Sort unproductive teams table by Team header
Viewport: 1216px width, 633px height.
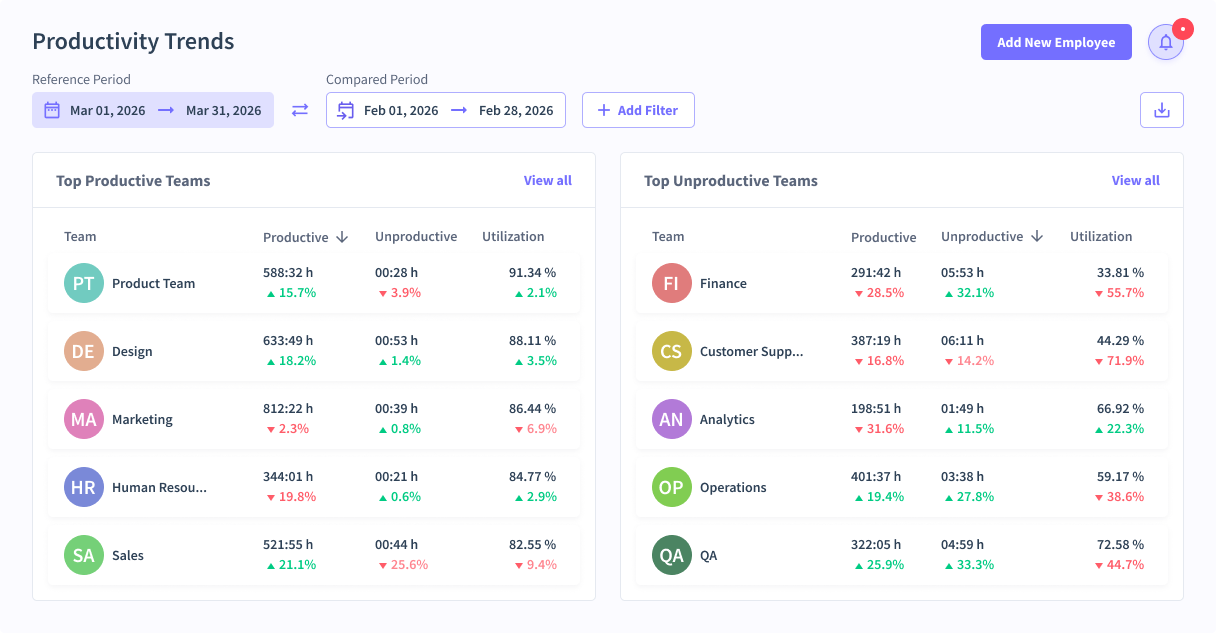point(668,237)
